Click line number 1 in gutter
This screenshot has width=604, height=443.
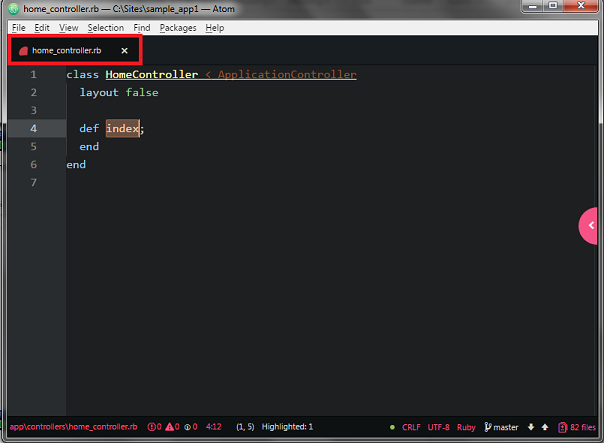click(34, 74)
